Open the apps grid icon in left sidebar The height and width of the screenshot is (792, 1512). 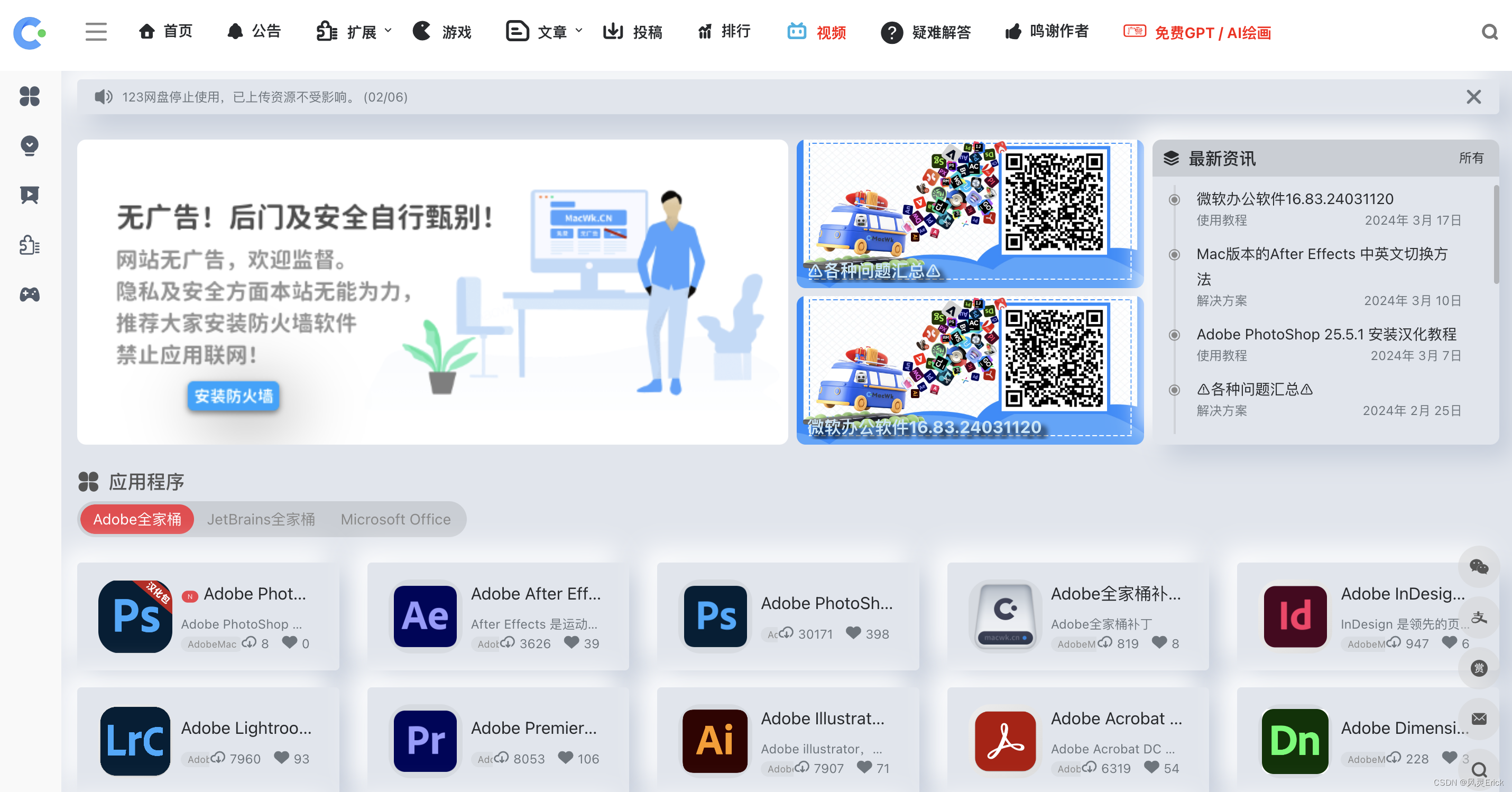pos(30,96)
